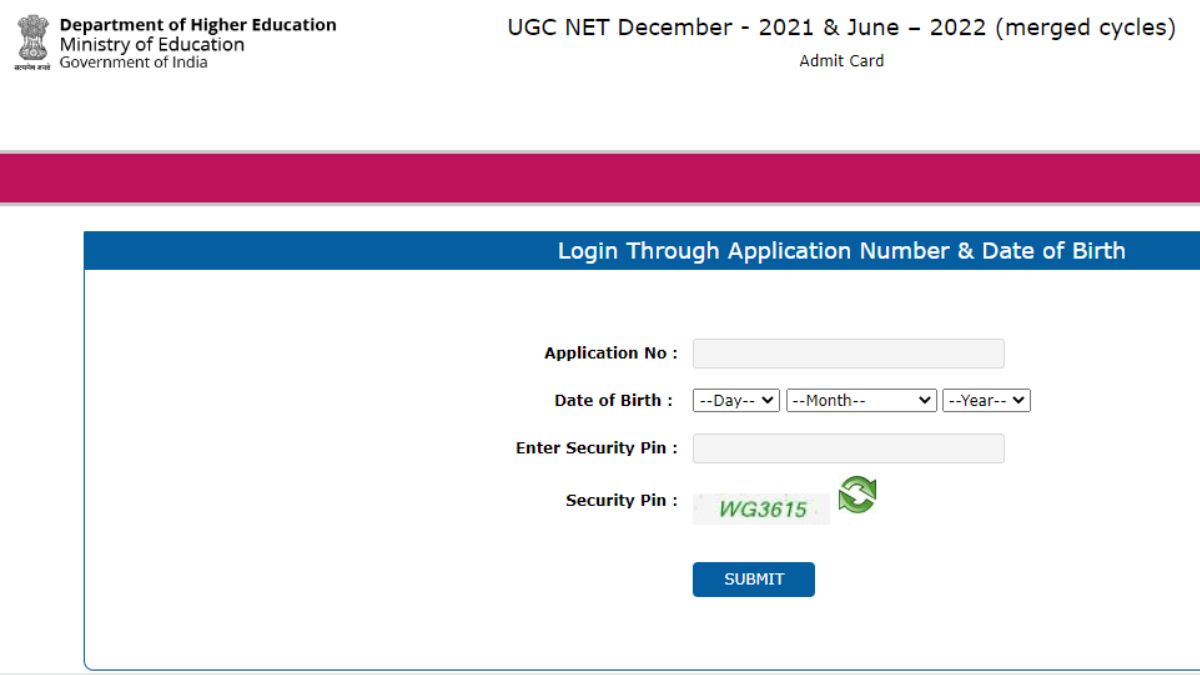
Task: Click the UGC NET merged cycles title
Action: pos(841,28)
